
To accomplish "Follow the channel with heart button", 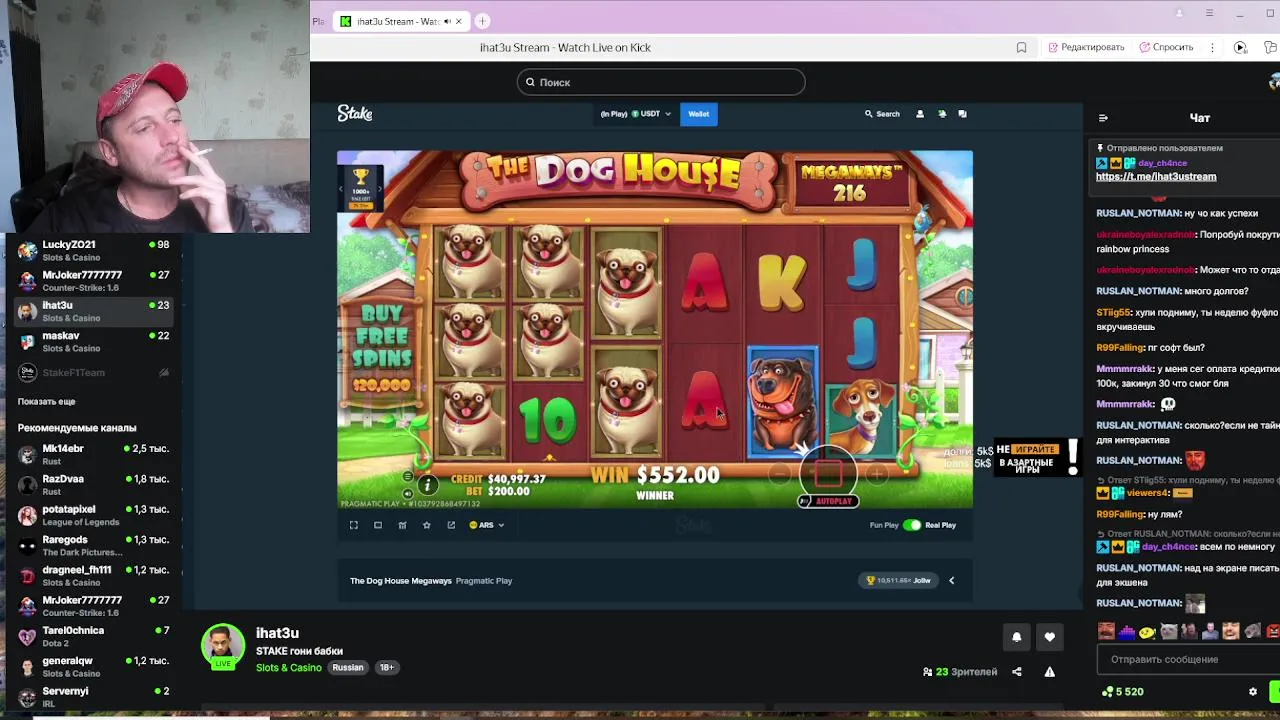I will click(1050, 637).
